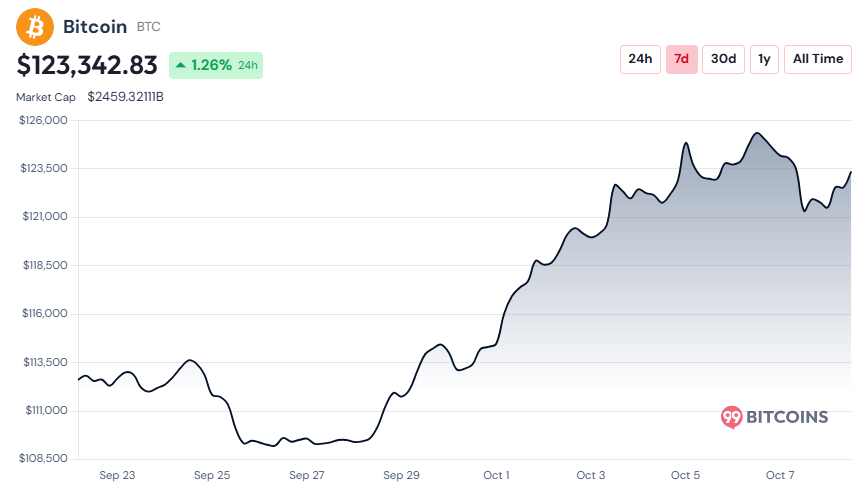Click the green up-arrow change indicator
This screenshot has height=499, width=866.
point(181,66)
